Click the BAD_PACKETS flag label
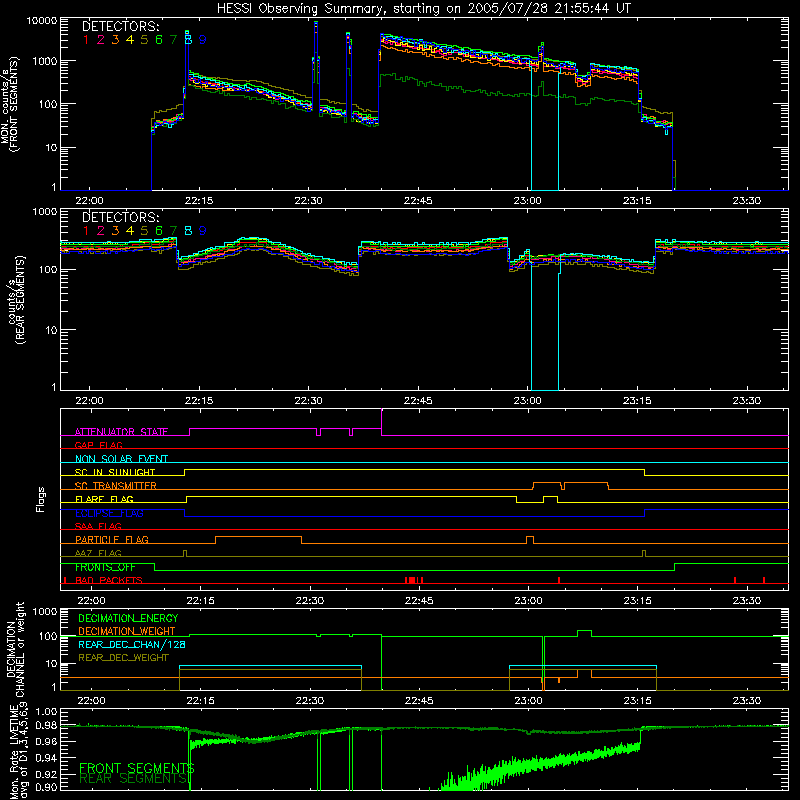The height and width of the screenshot is (800, 800). 109,580
